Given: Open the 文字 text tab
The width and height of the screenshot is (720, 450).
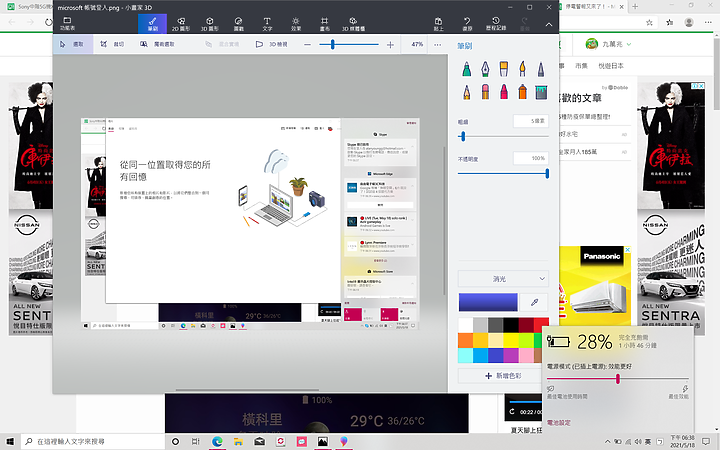Looking at the screenshot, I should [267, 23].
